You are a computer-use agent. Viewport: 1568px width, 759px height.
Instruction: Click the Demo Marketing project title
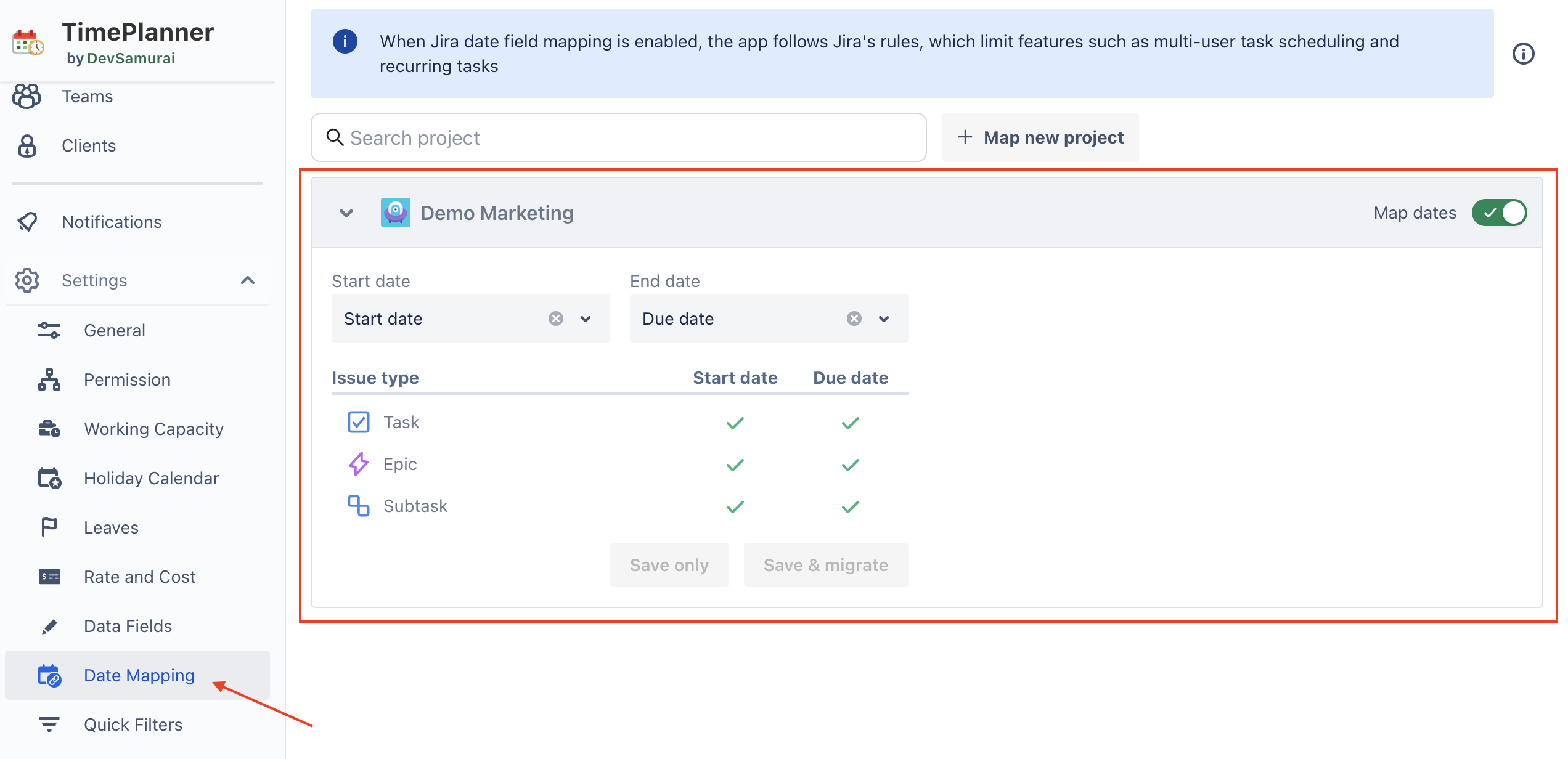(x=497, y=213)
